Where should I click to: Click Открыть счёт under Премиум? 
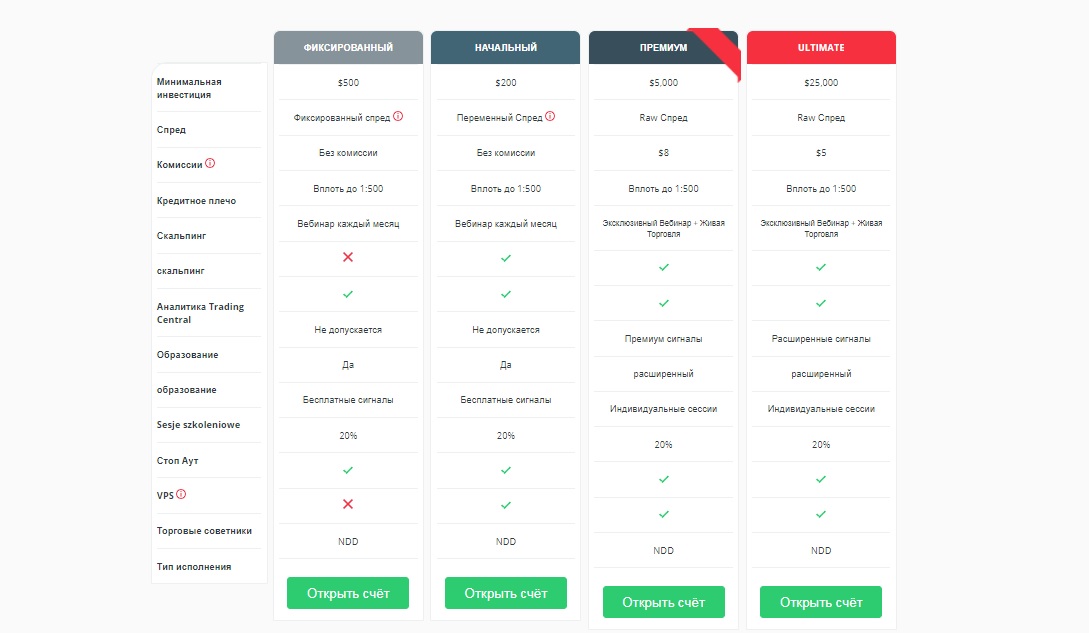pyautogui.click(x=663, y=601)
